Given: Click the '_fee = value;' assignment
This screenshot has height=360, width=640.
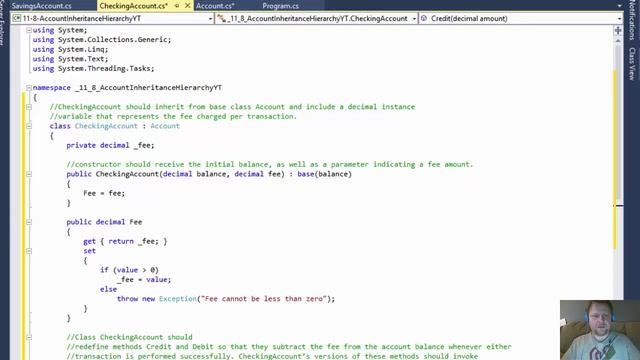Looking at the screenshot, I should tap(144, 280).
